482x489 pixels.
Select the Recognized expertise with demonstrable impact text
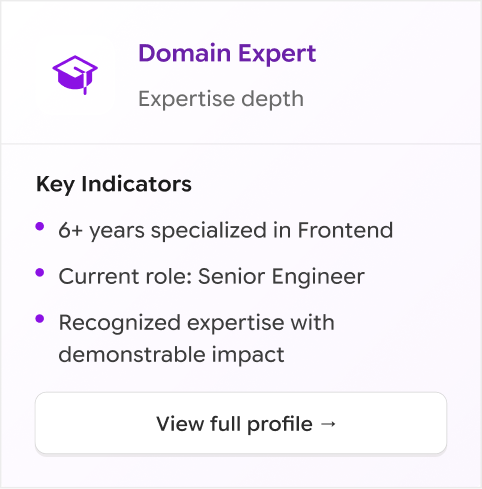click(196, 338)
